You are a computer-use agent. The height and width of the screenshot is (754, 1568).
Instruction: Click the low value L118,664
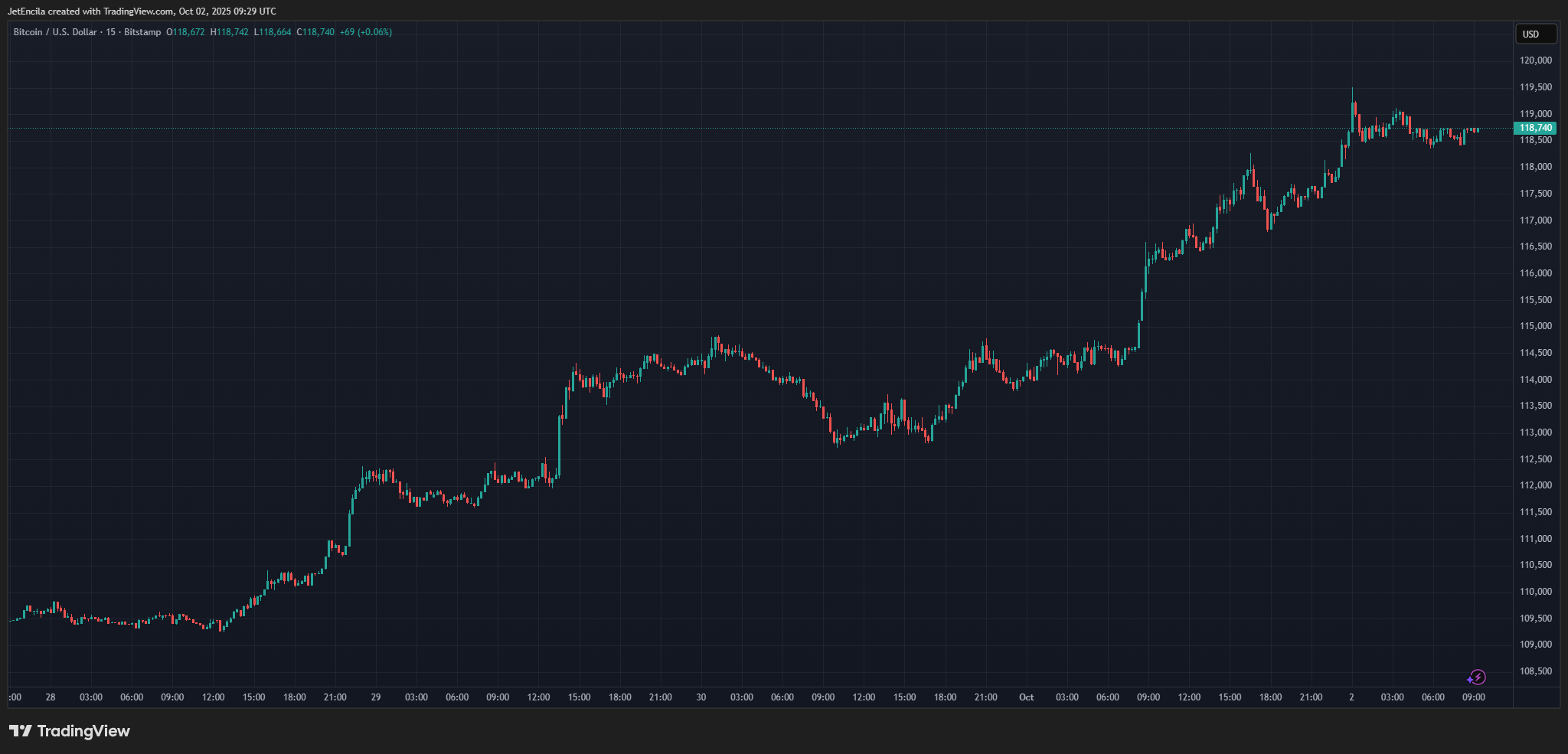pos(273,32)
